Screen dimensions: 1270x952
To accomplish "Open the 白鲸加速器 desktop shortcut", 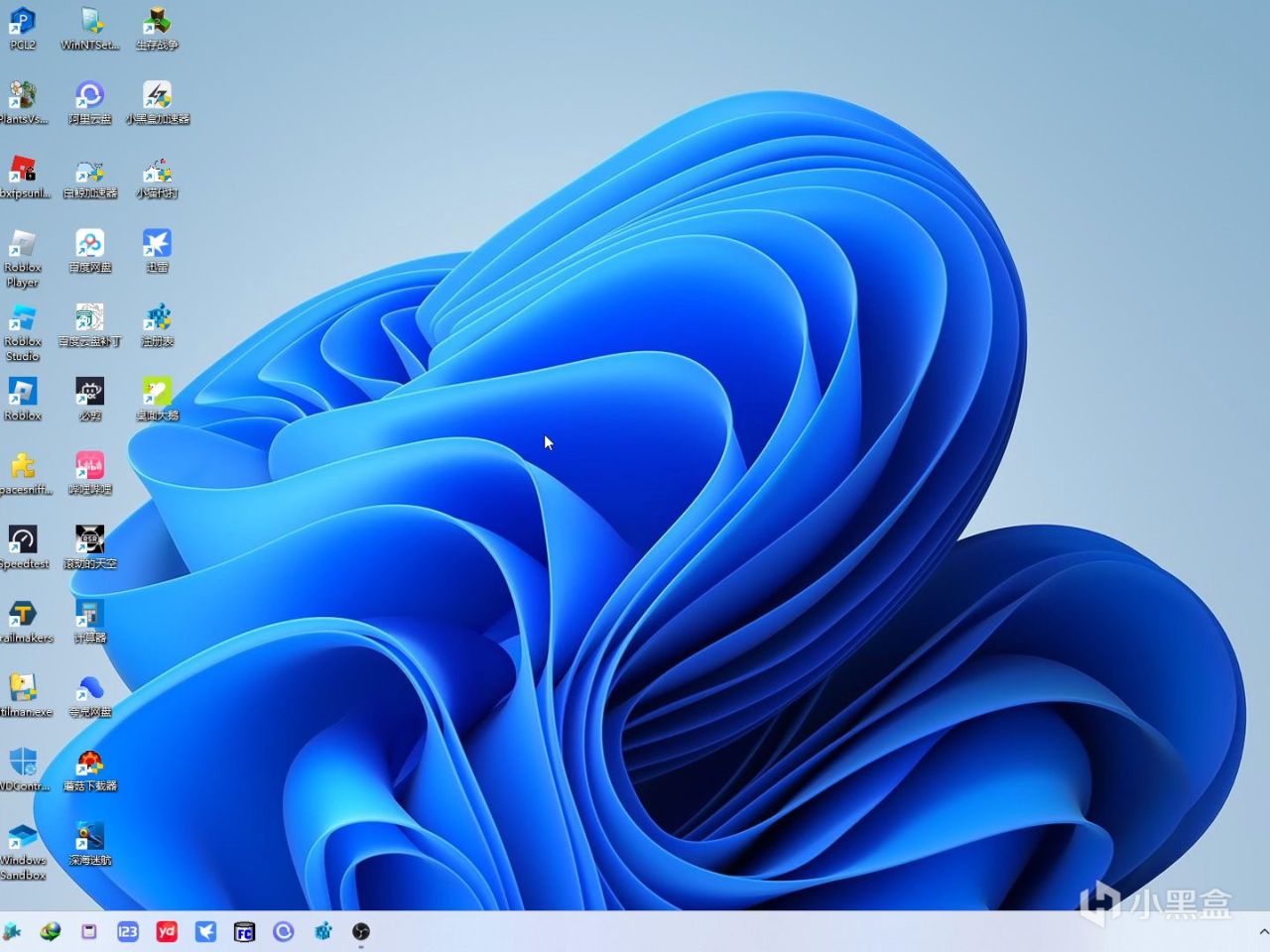I will point(89,177).
